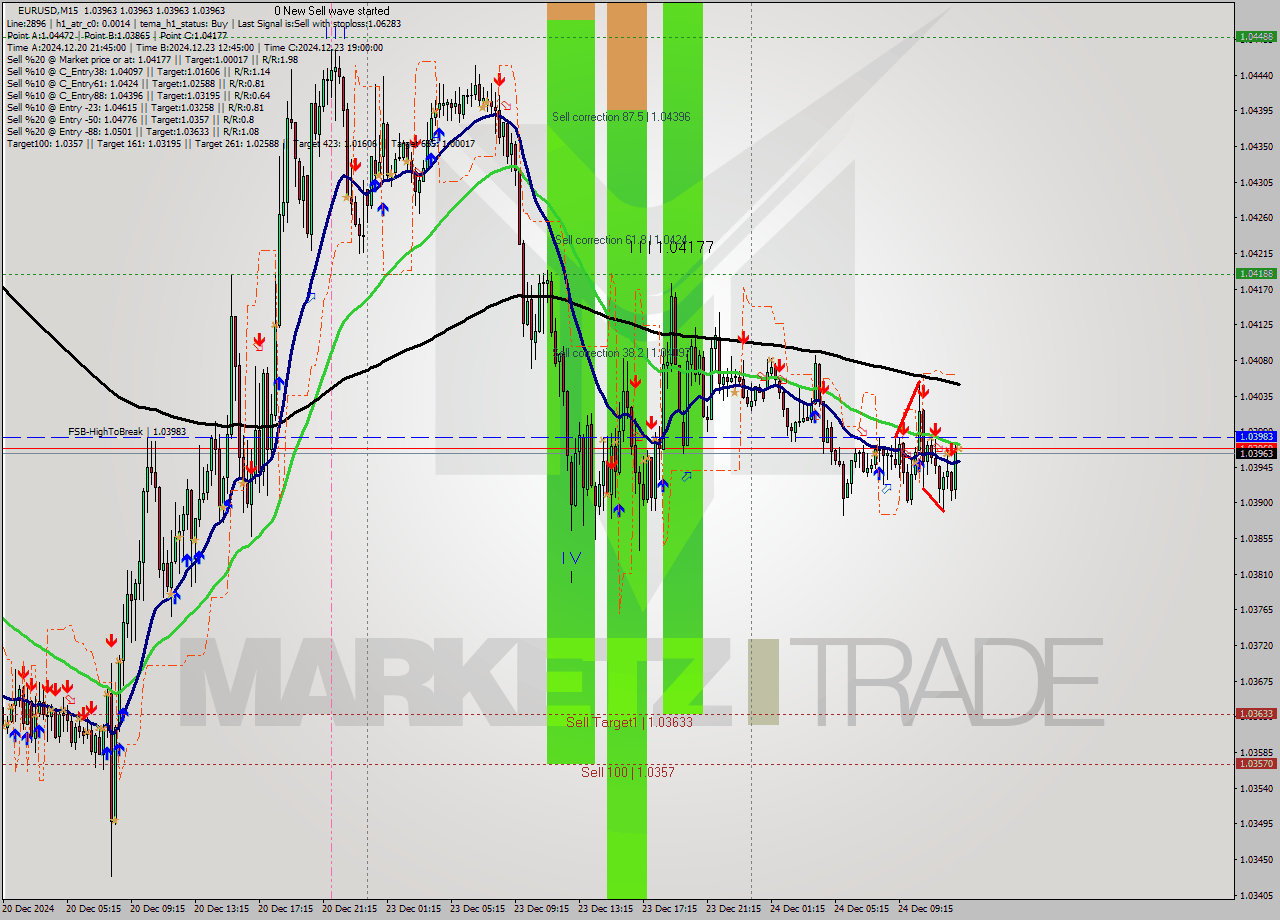Screen dimensions: 1280x920
Task: Click the '23 Dec 09:15' time label
Action: (541, 909)
